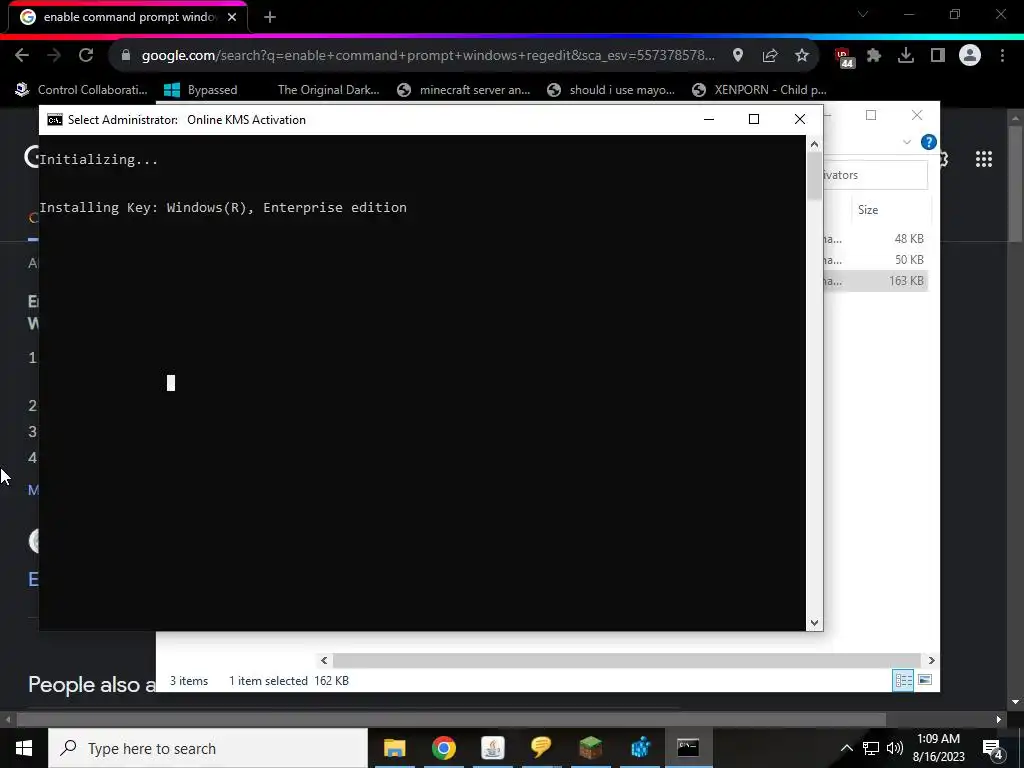Click File Explorer search box
The image size is (1024, 768).
coord(875,175)
